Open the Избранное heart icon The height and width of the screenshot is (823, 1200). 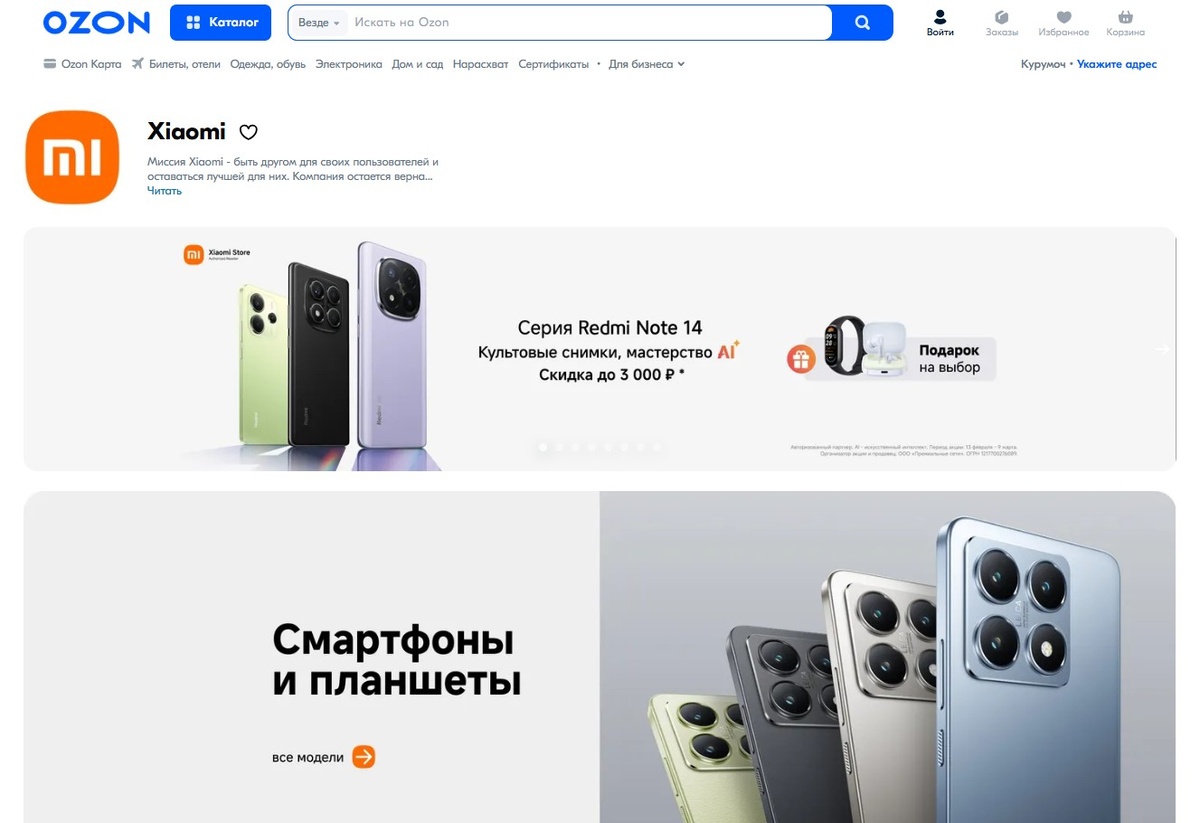coord(1064,23)
